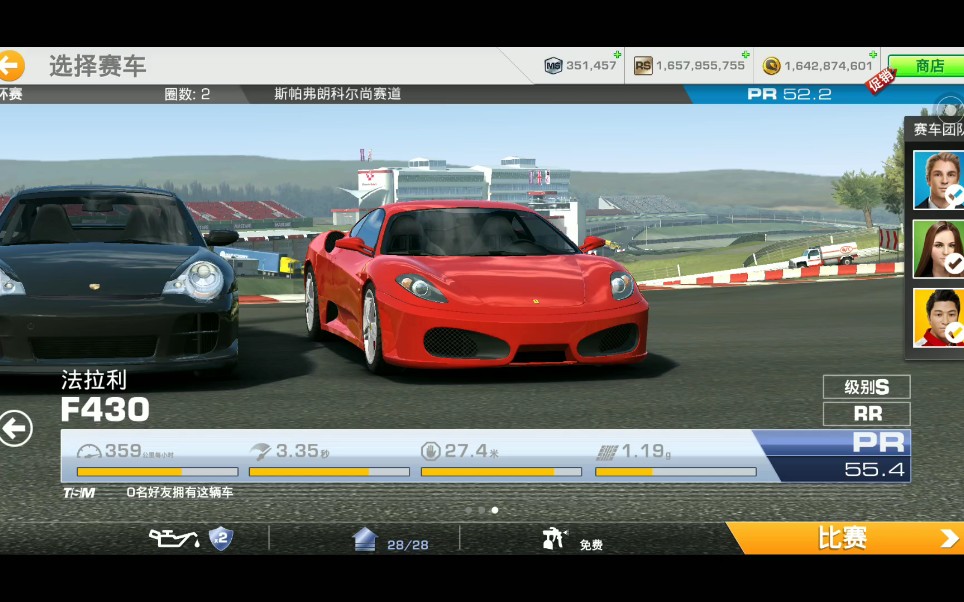Open the 商店 store button
This screenshot has height=602, width=964.
(926, 65)
